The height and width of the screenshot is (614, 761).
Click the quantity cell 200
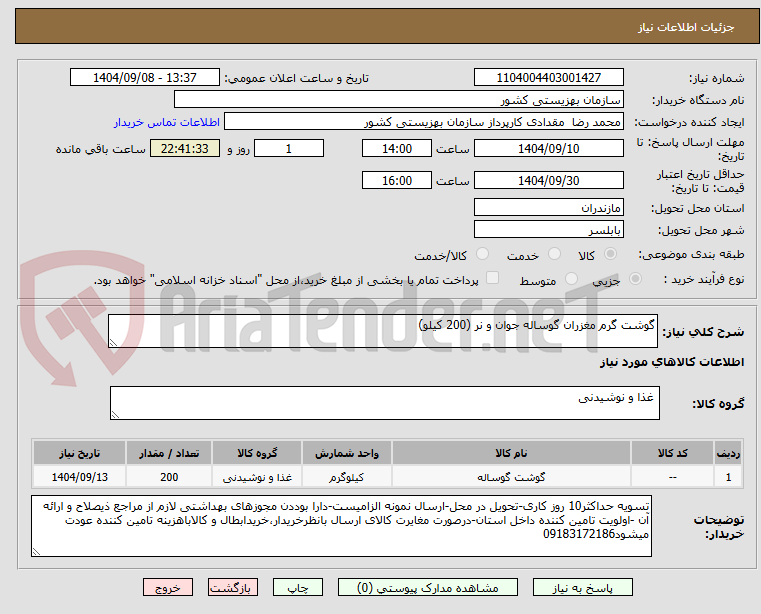click(x=169, y=477)
